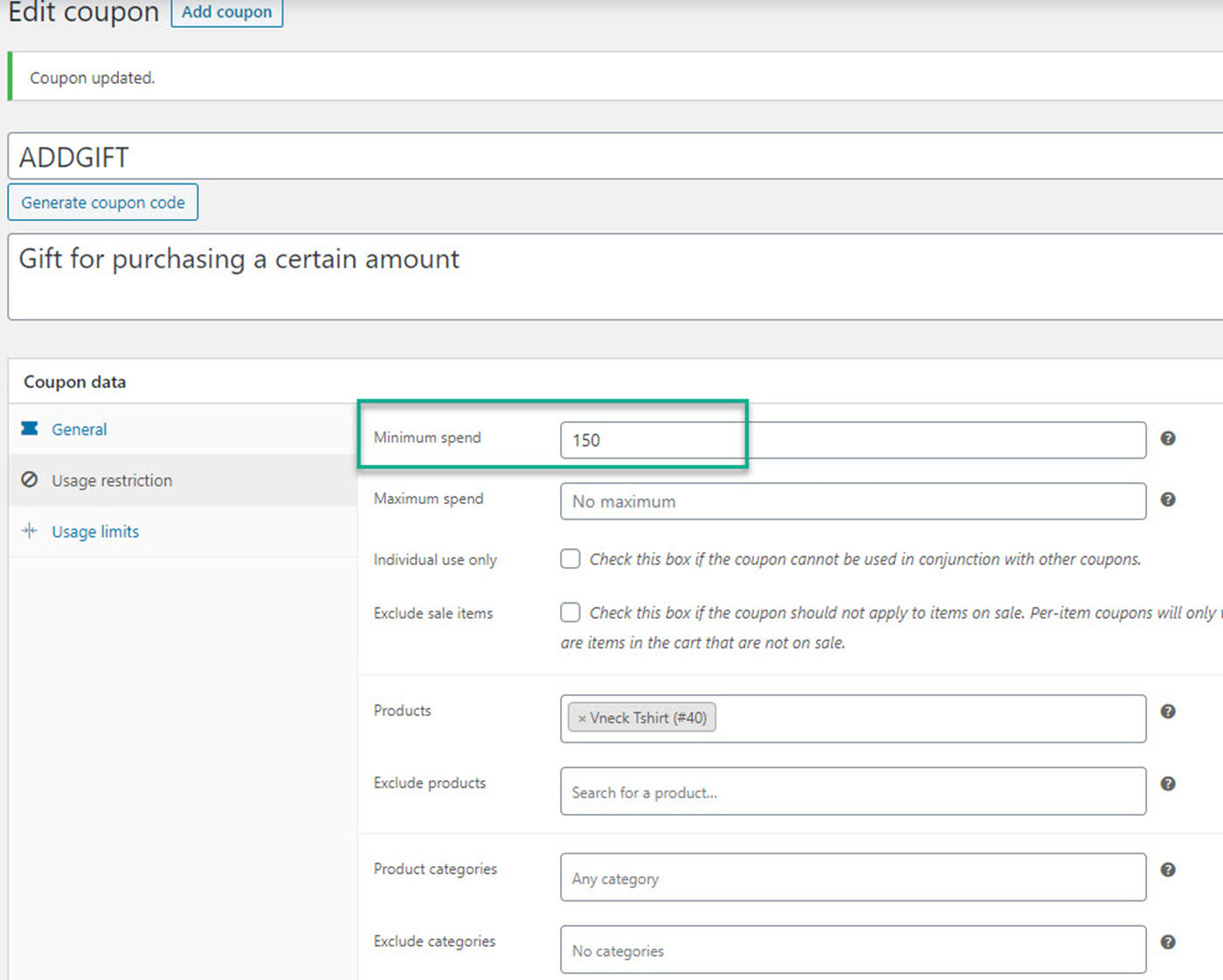The width and height of the screenshot is (1223, 980).
Task: Click the help icon beside Minimum spend
Action: coord(1167,438)
